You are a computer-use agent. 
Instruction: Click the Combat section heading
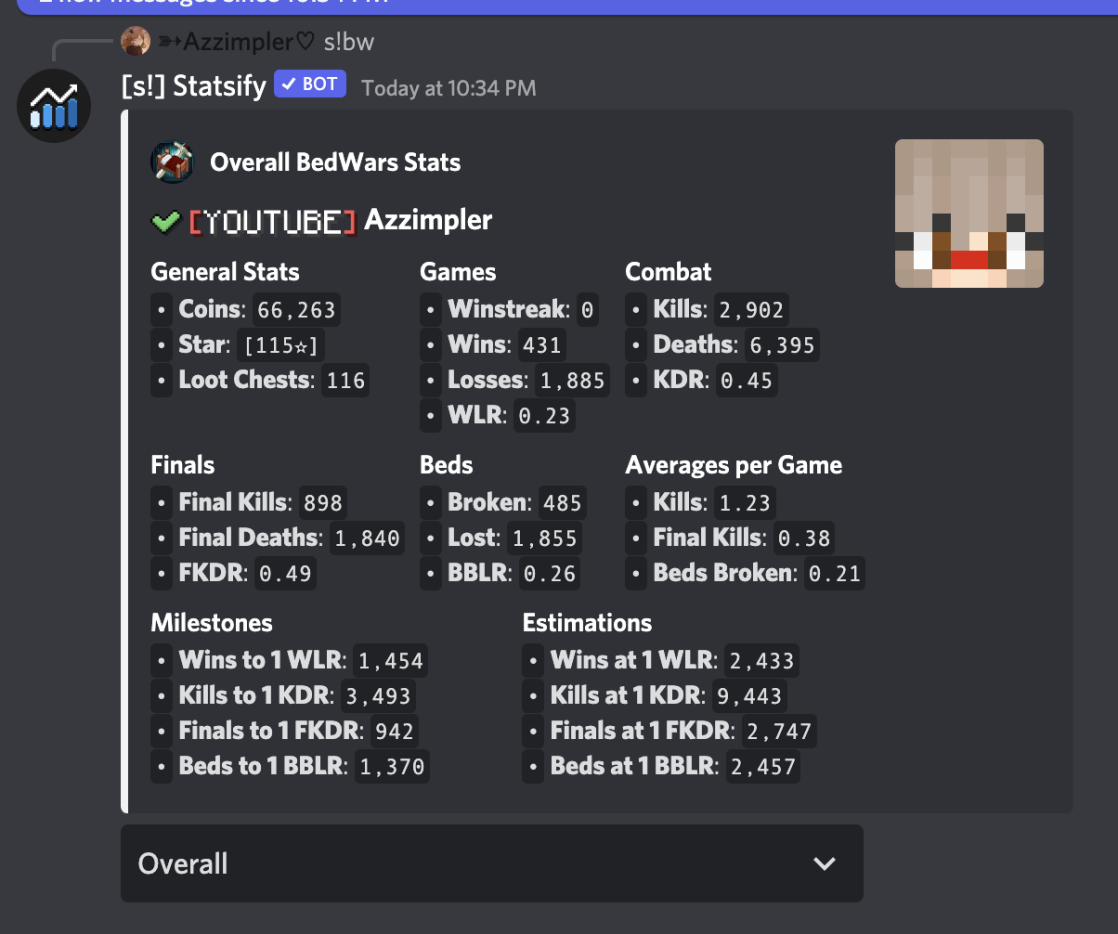[668, 272]
